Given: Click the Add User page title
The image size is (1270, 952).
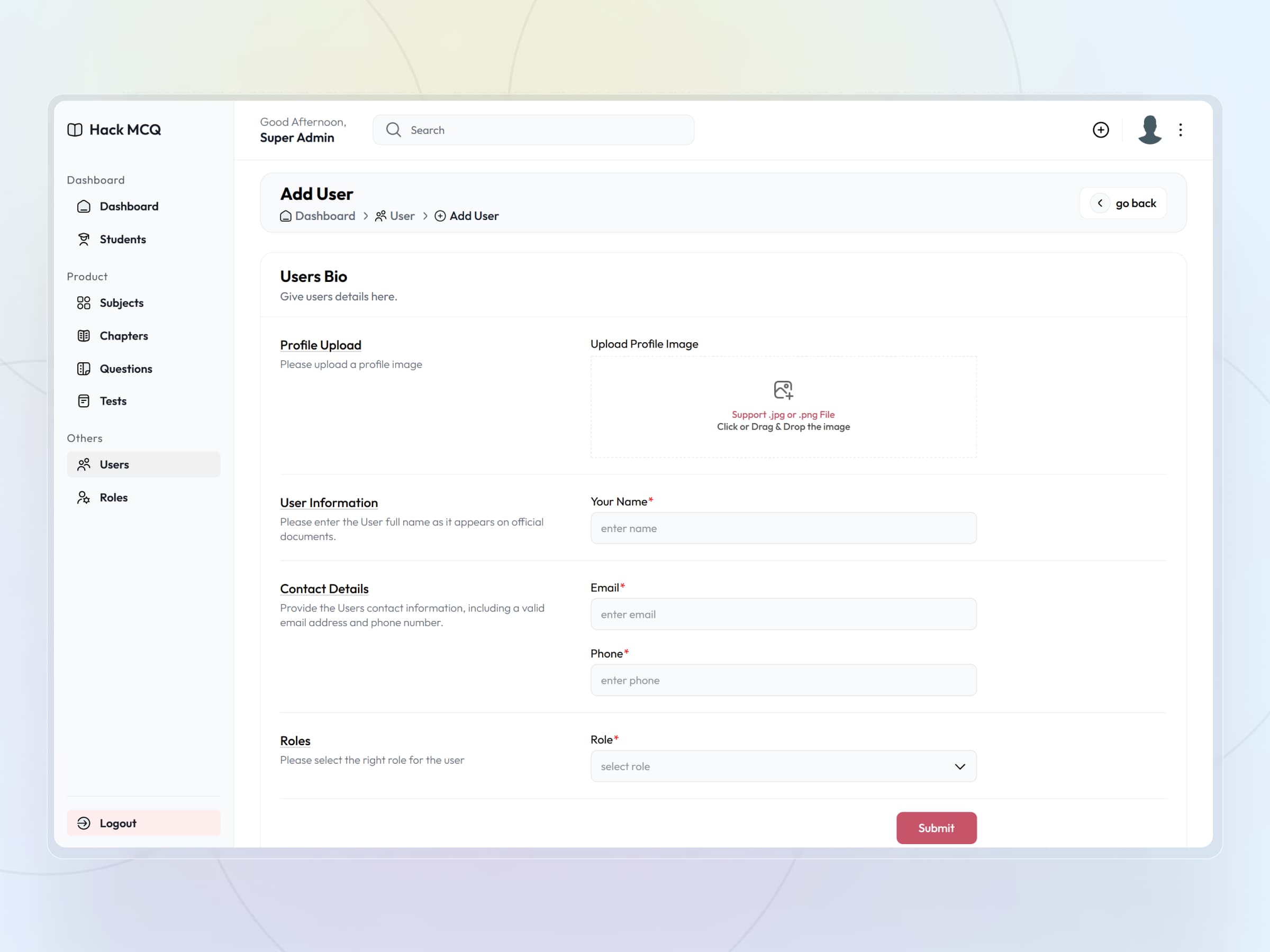Looking at the screenshot, I should [x=316, y=194].
